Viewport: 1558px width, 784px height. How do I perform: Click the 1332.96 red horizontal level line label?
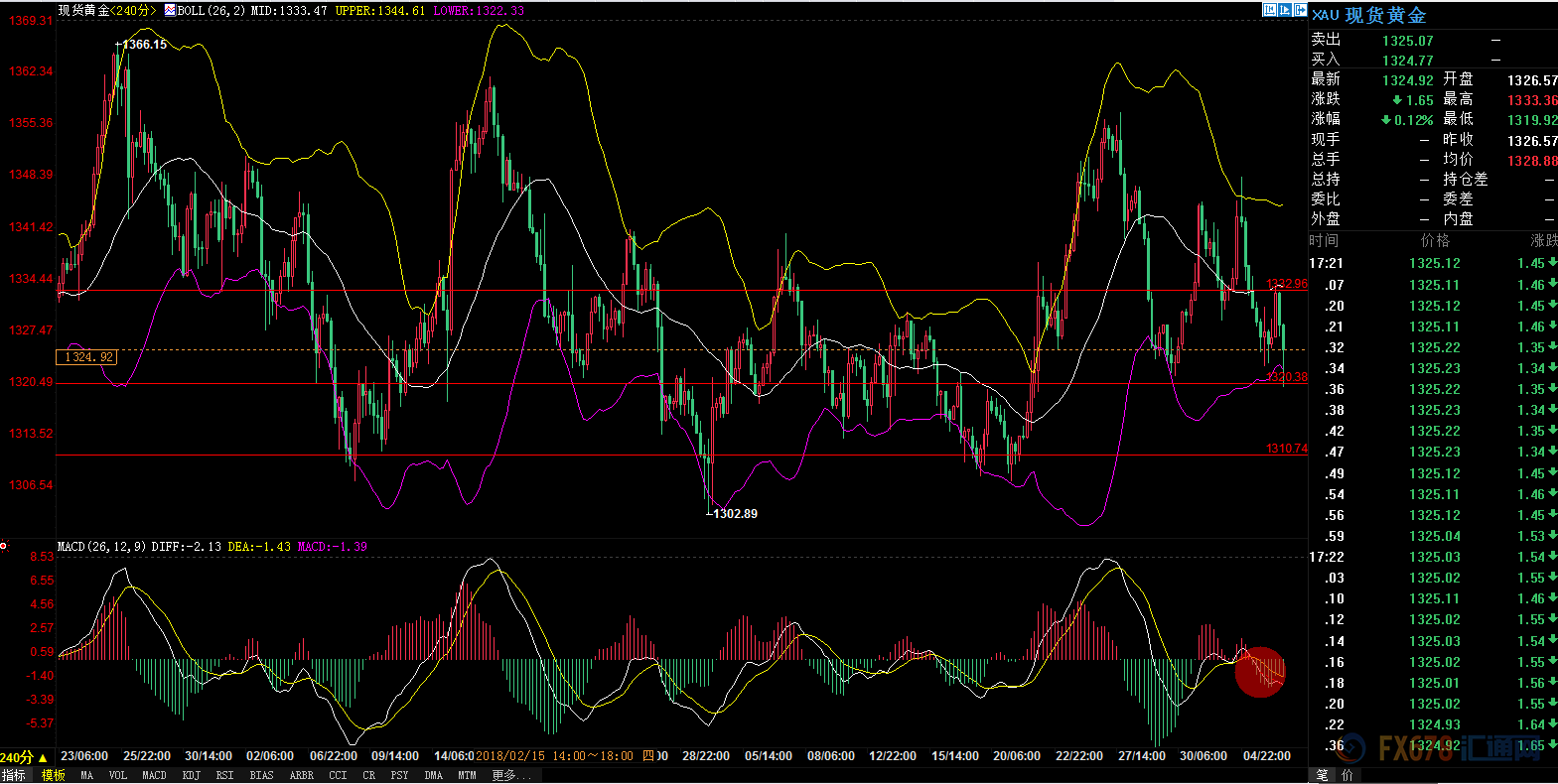(1286, 284)
